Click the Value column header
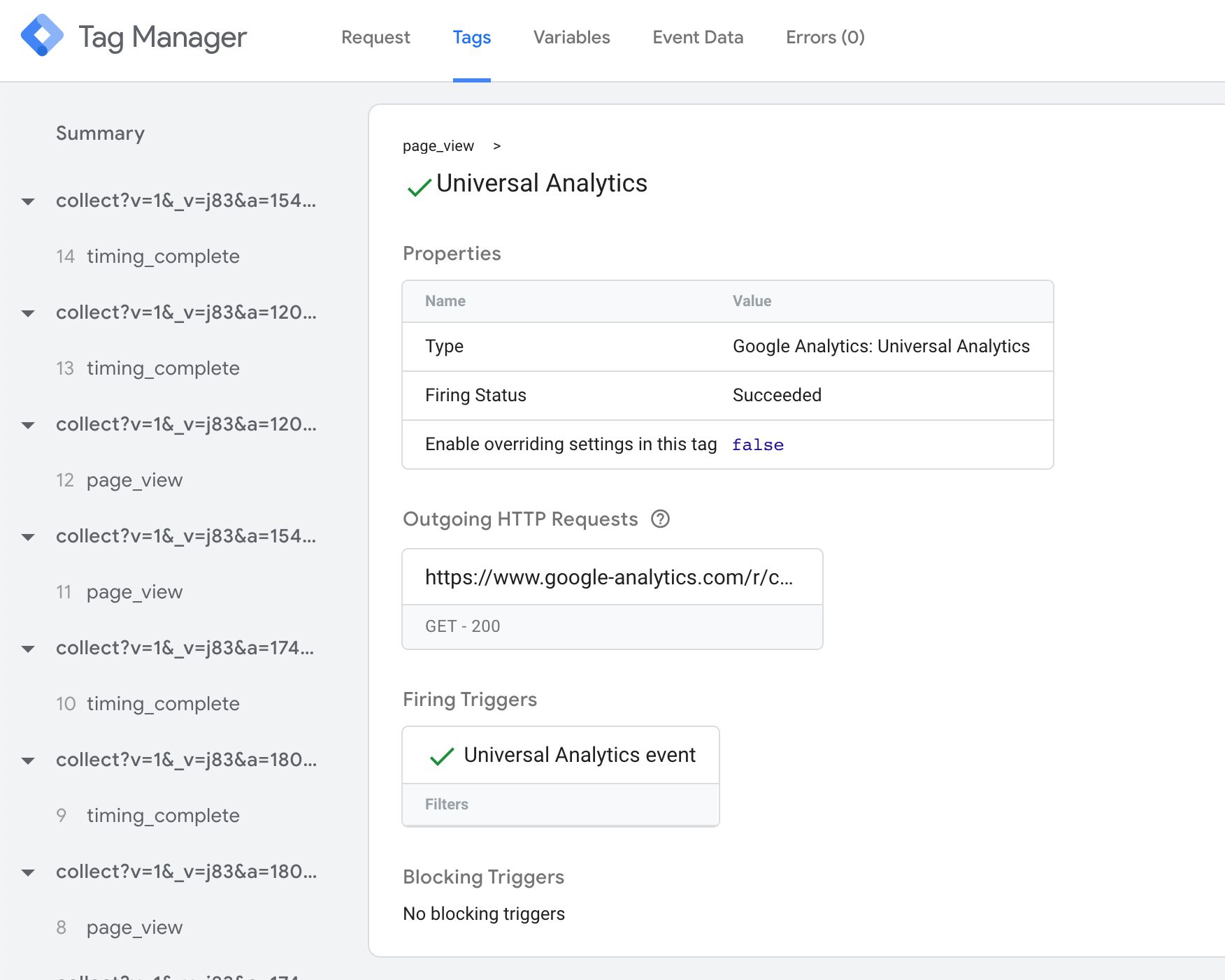 [752, 301]
